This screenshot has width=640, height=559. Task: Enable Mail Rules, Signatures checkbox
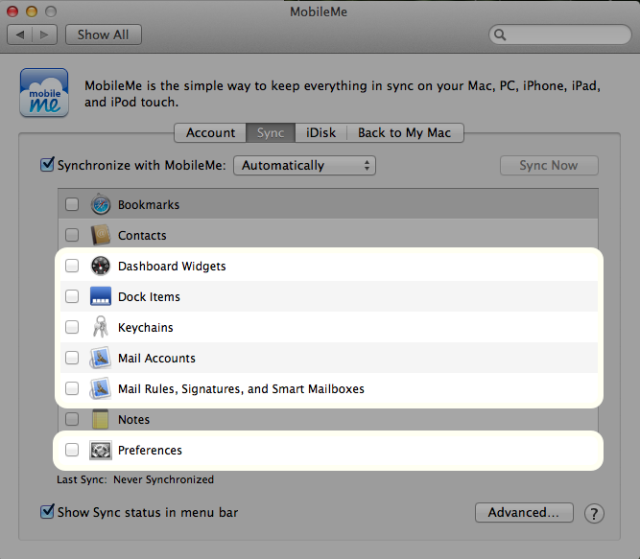tap(72, 388)
